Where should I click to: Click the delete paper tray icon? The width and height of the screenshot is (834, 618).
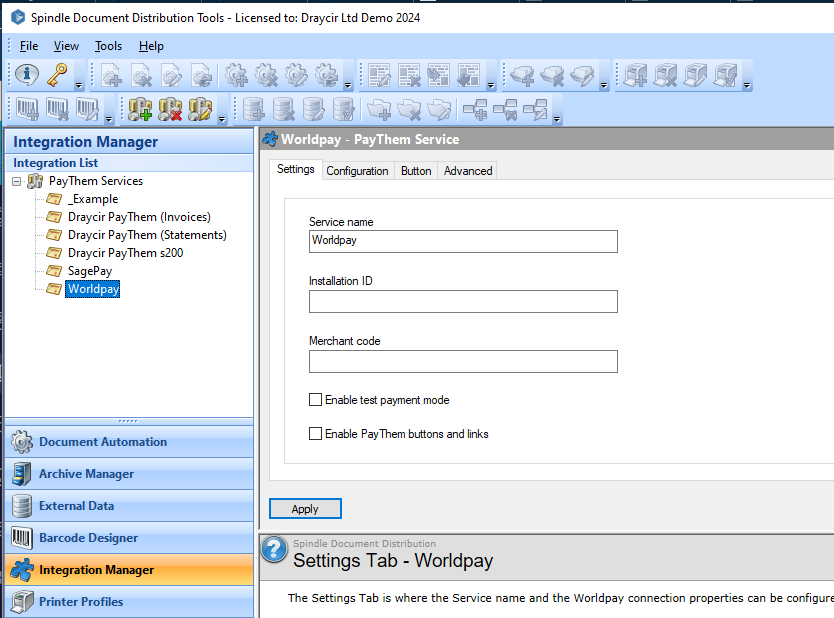(x=552, y=76)
